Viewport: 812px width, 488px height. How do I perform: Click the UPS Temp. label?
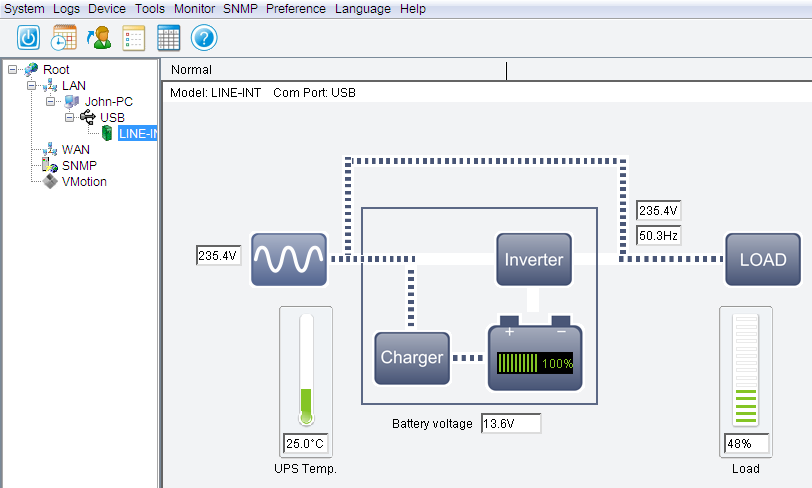(x=306, y=469)
